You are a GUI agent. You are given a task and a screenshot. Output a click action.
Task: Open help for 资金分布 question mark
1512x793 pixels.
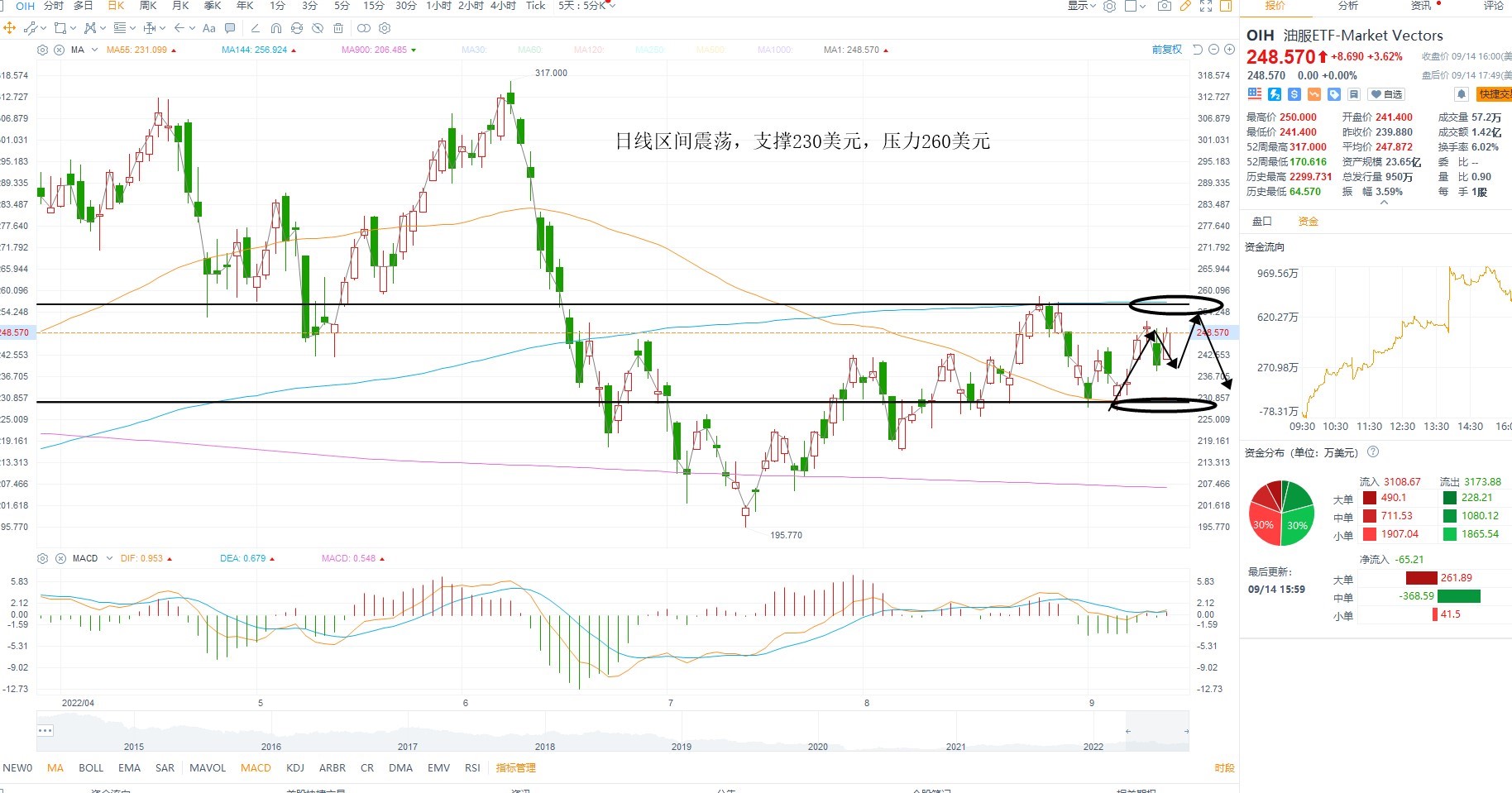(x=1373, y=451)
